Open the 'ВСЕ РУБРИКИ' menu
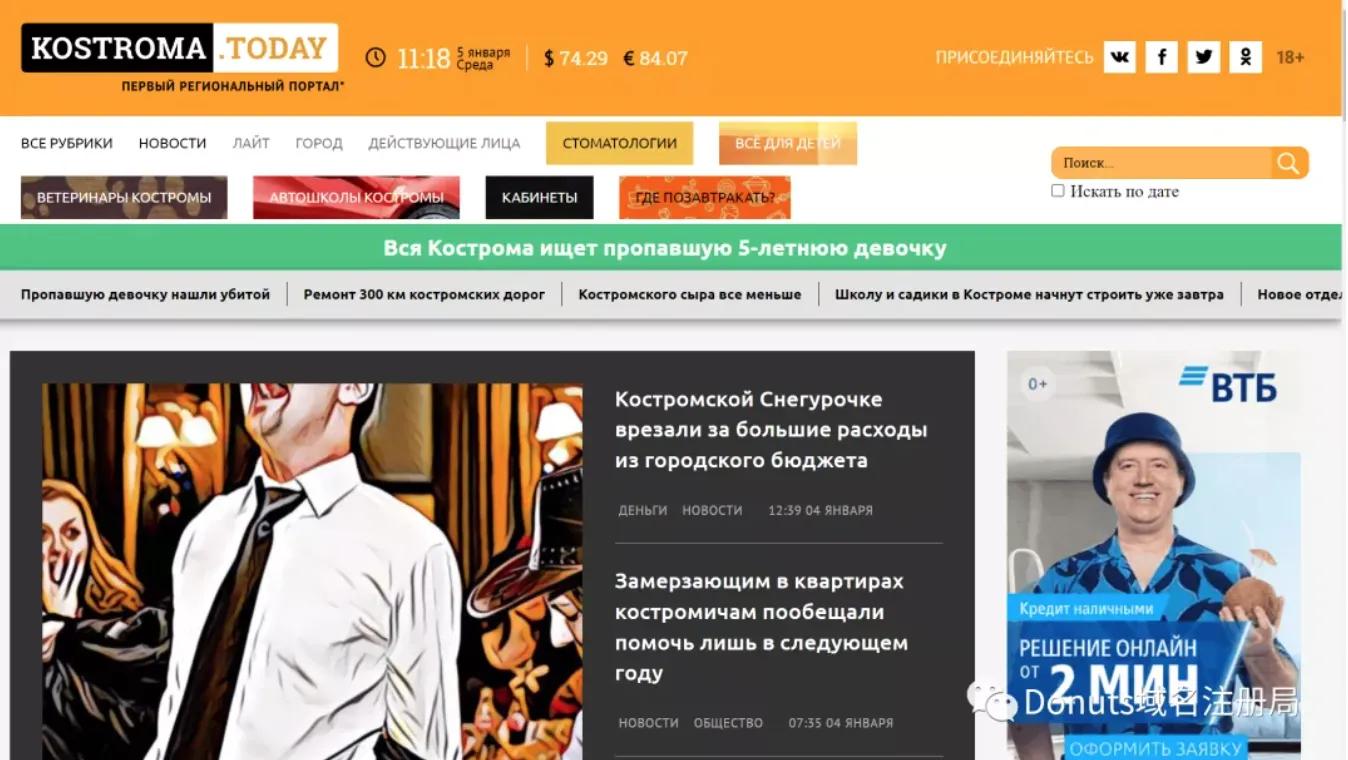Viewport: 1348px width, 760px height. (67, 143)
